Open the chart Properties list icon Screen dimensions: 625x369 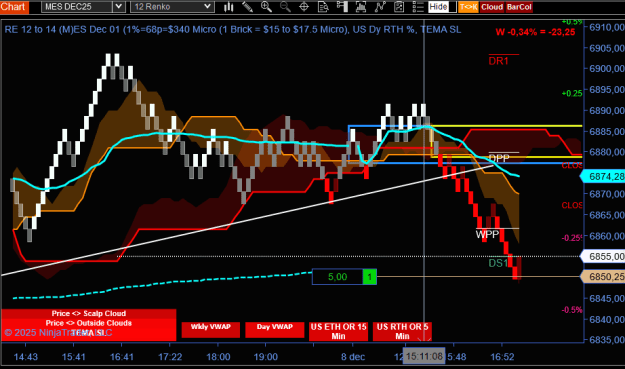(x=418, y=7)
